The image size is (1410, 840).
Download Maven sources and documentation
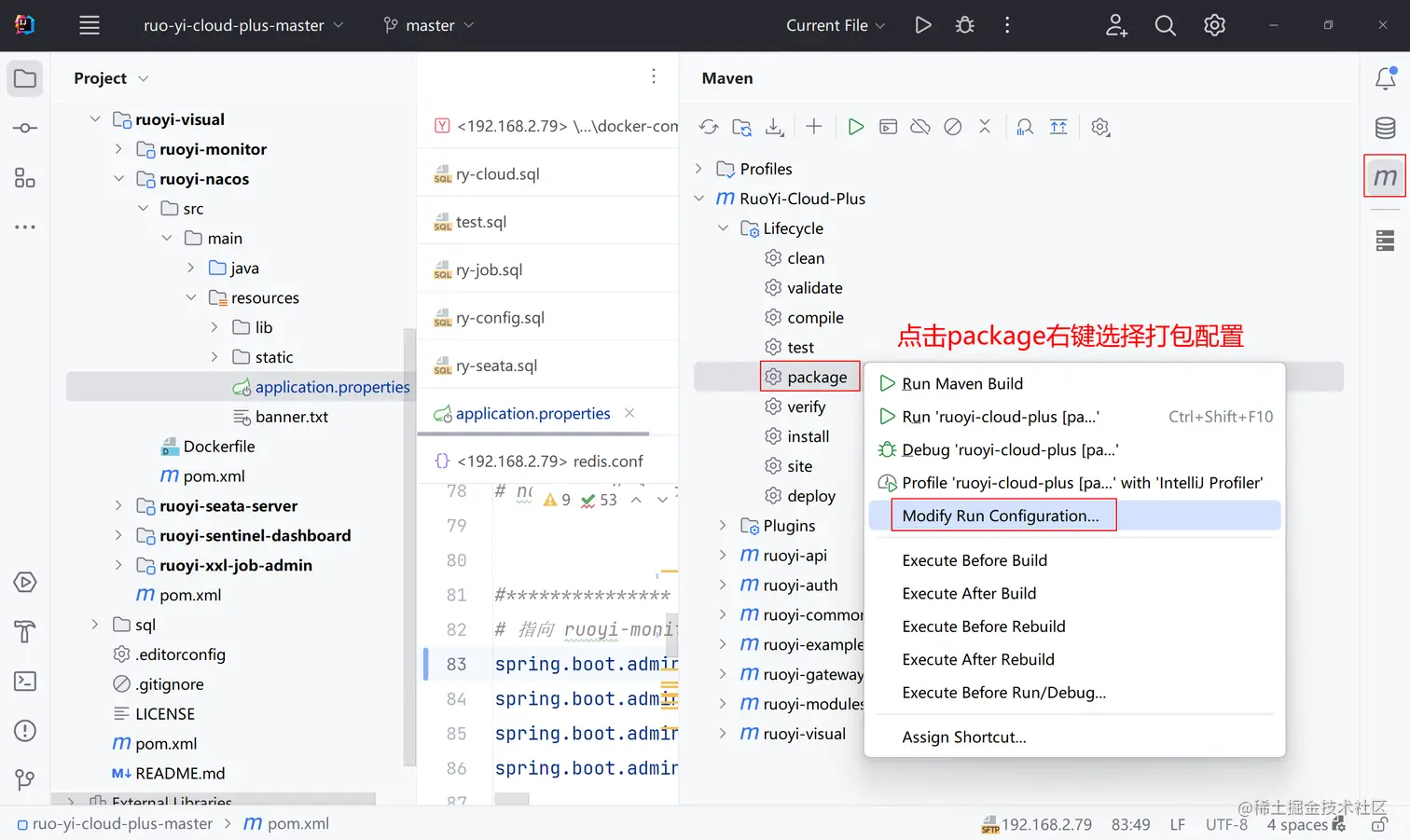tap(775, 127)
